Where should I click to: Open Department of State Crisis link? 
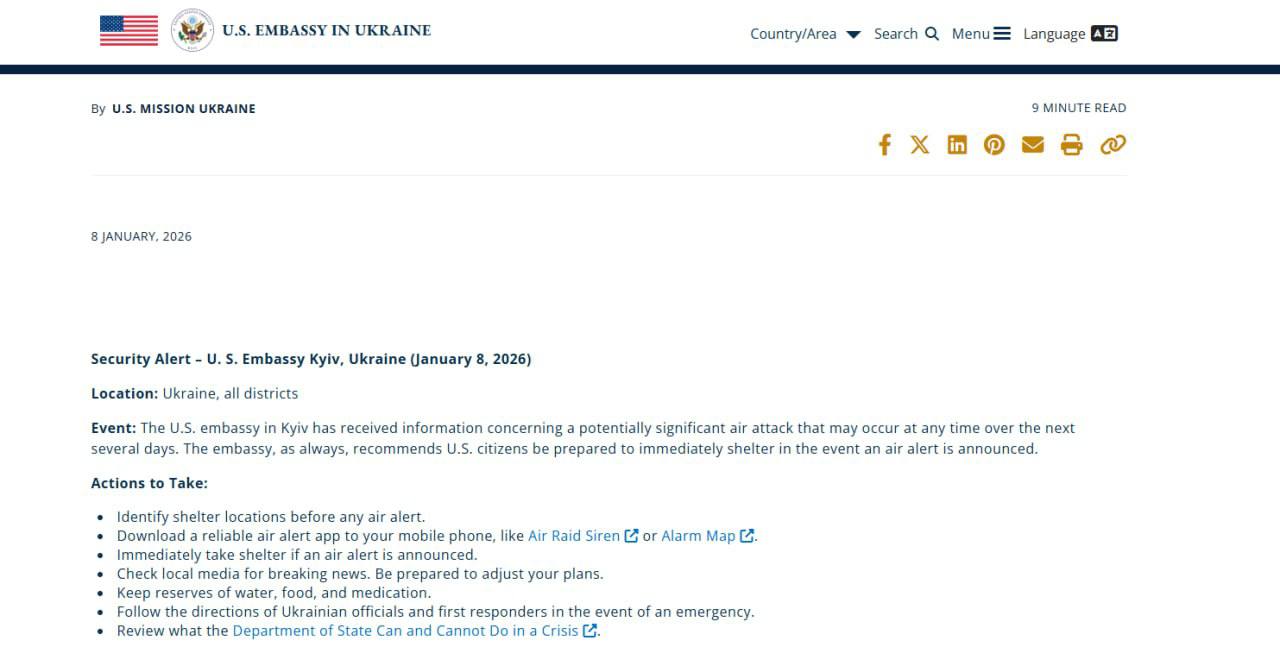click(405, 631)
